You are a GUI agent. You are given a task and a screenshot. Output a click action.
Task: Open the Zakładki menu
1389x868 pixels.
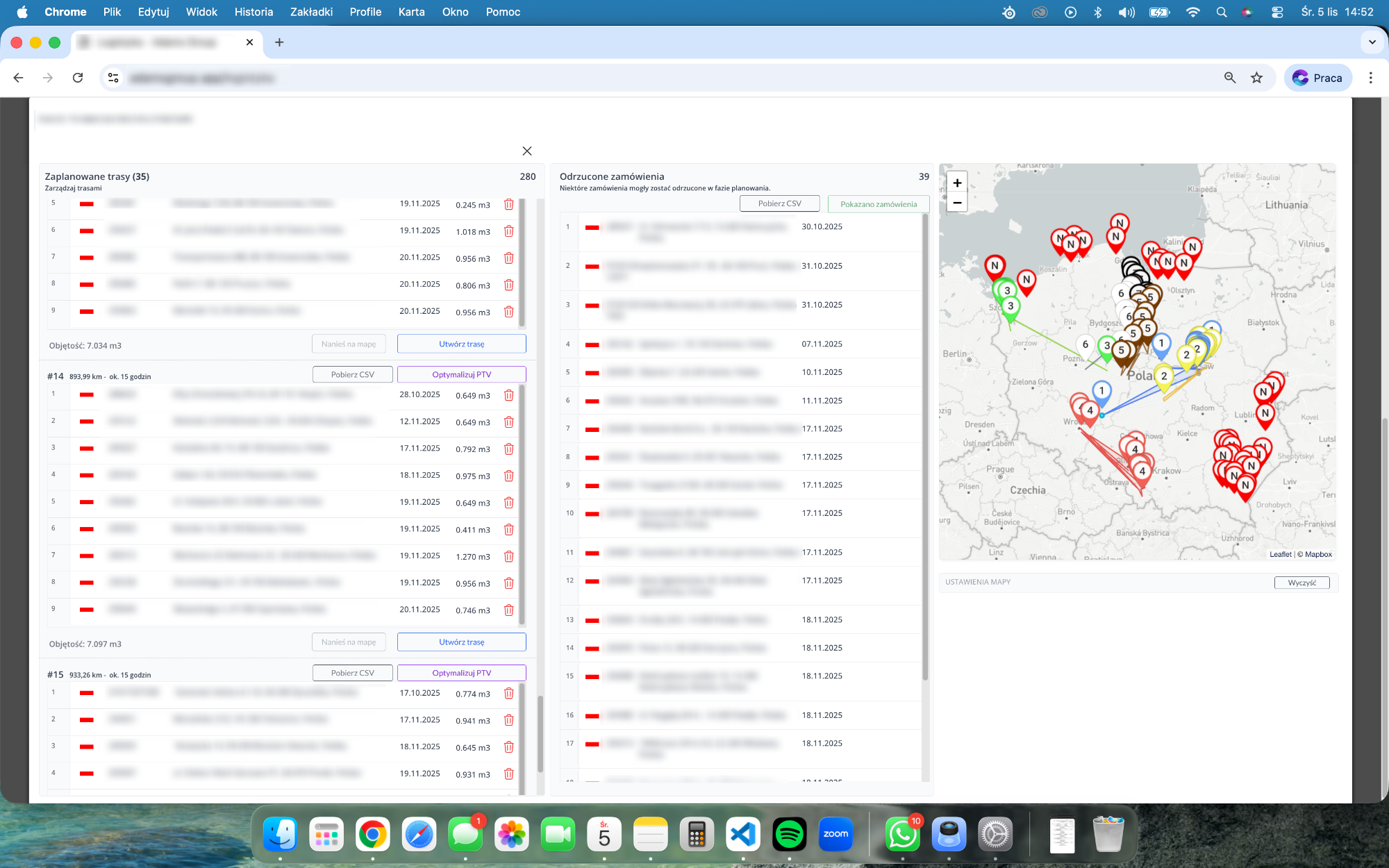pyautogui.click(x=311, y=12)
